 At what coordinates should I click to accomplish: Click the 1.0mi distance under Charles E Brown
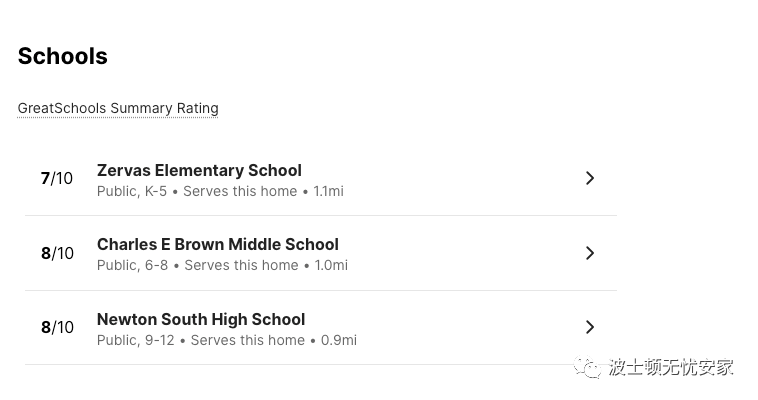pos(331,265)
